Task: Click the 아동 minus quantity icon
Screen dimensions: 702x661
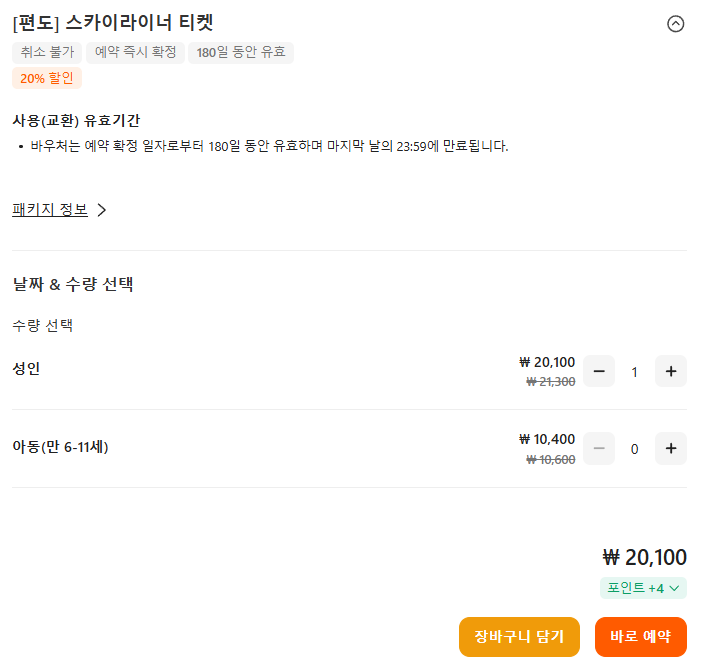Action: coord(599,449)
